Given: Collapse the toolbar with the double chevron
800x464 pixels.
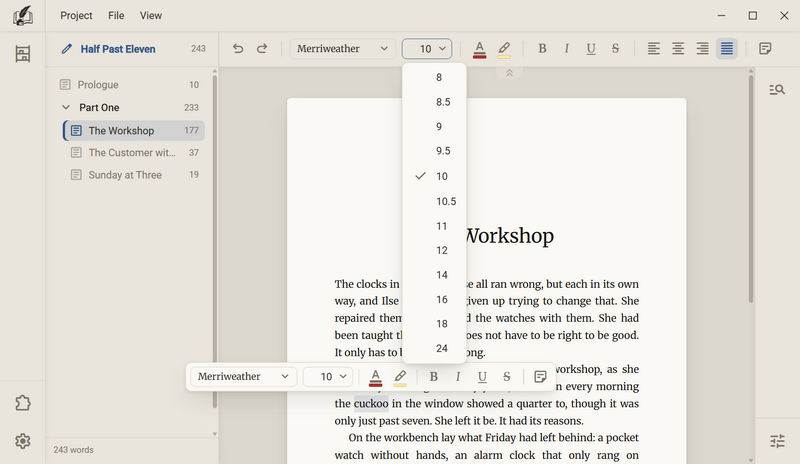Looking at the screenshot, I should [x=509, y=73].
